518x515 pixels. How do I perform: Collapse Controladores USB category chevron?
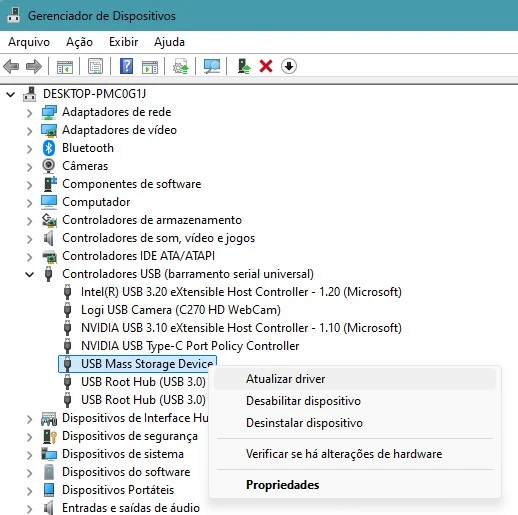29,275
